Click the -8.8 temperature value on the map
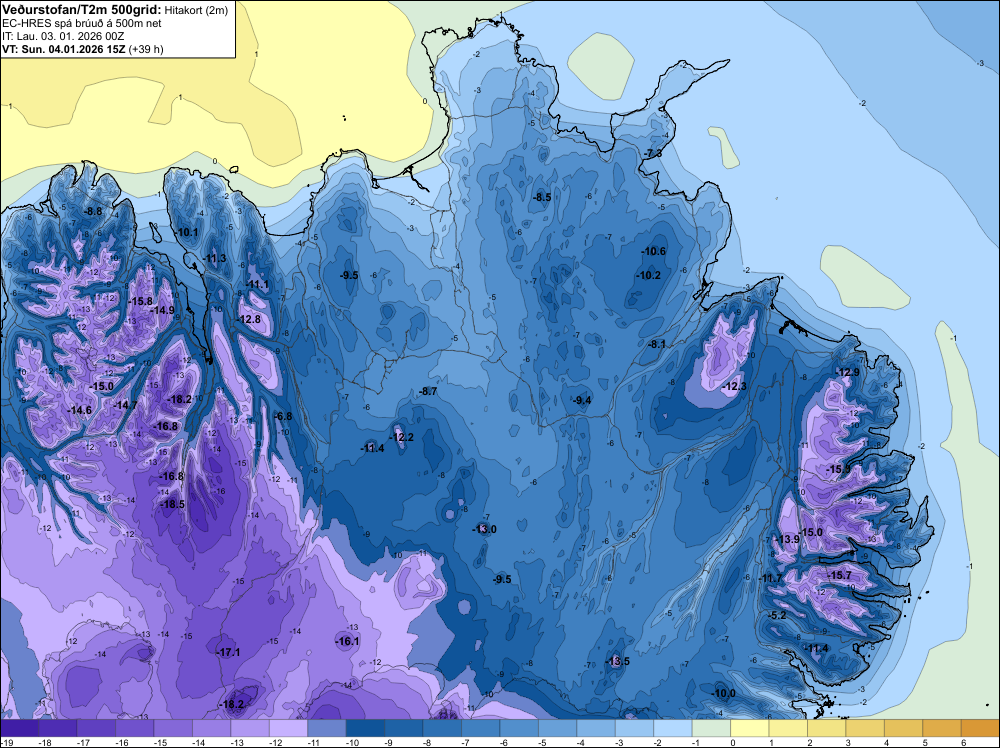The width and height of the screenshot is (1000, 748). click(94, 211)
